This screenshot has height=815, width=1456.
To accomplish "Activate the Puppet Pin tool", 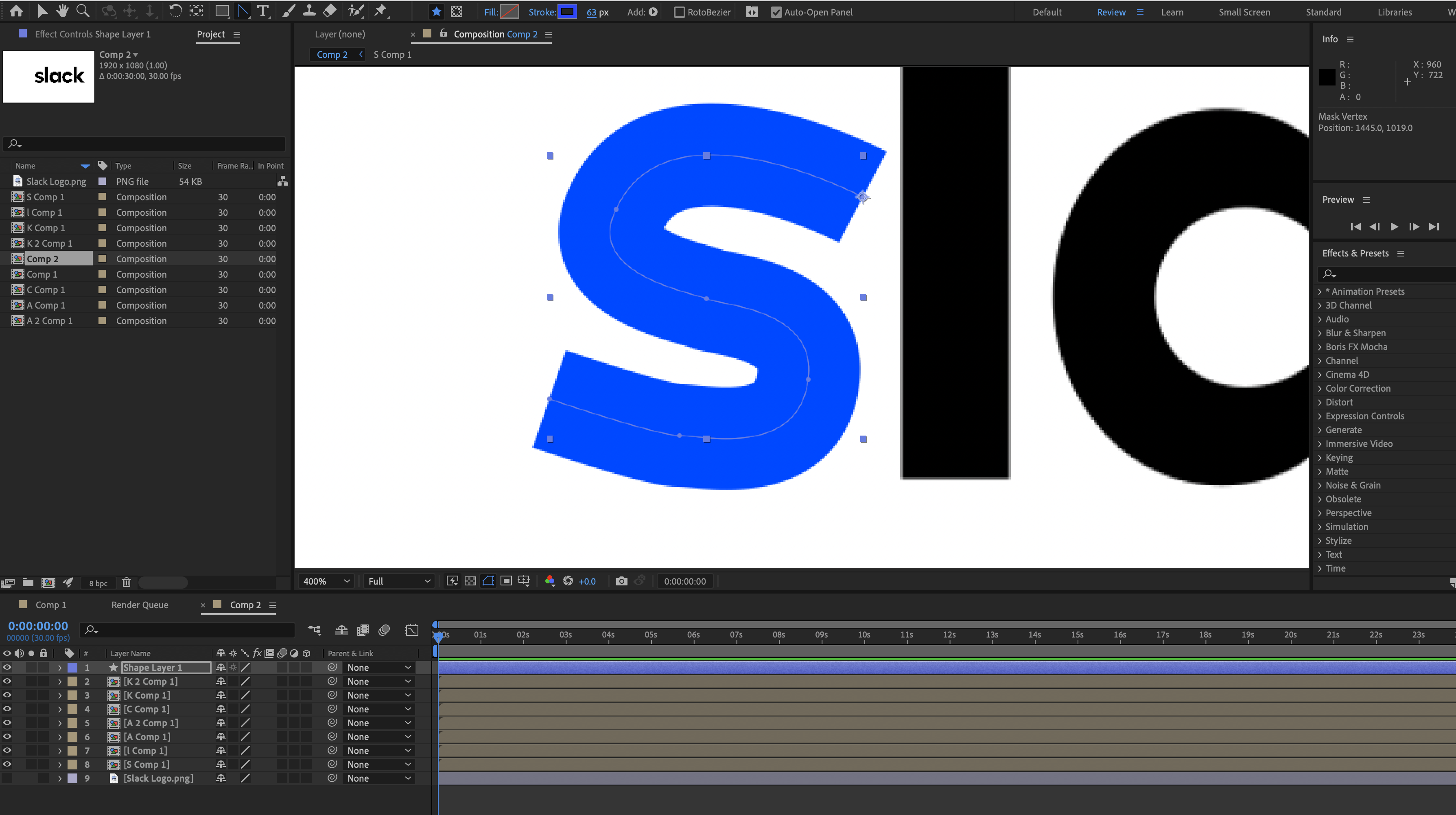I will point(381,11).
